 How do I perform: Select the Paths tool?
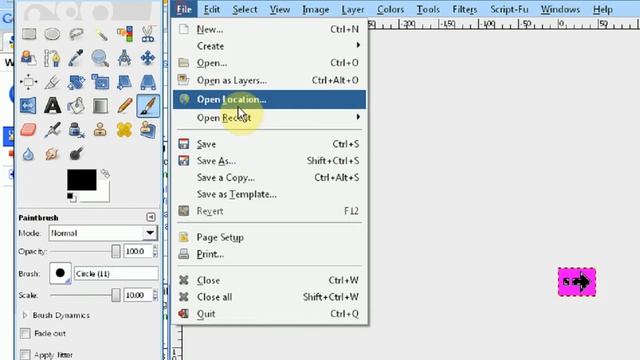click(52, 58)
